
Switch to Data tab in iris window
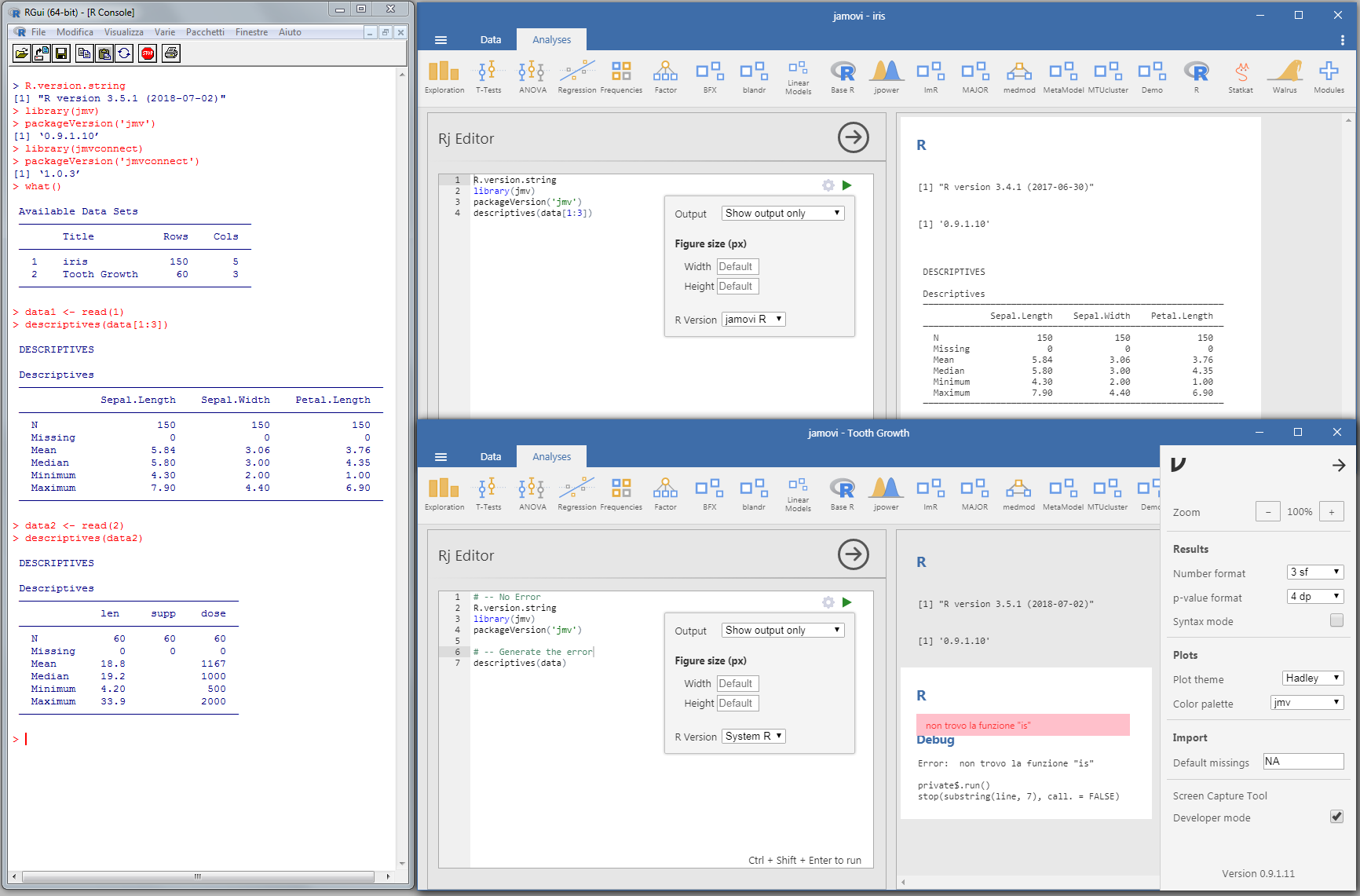(491, 40)
